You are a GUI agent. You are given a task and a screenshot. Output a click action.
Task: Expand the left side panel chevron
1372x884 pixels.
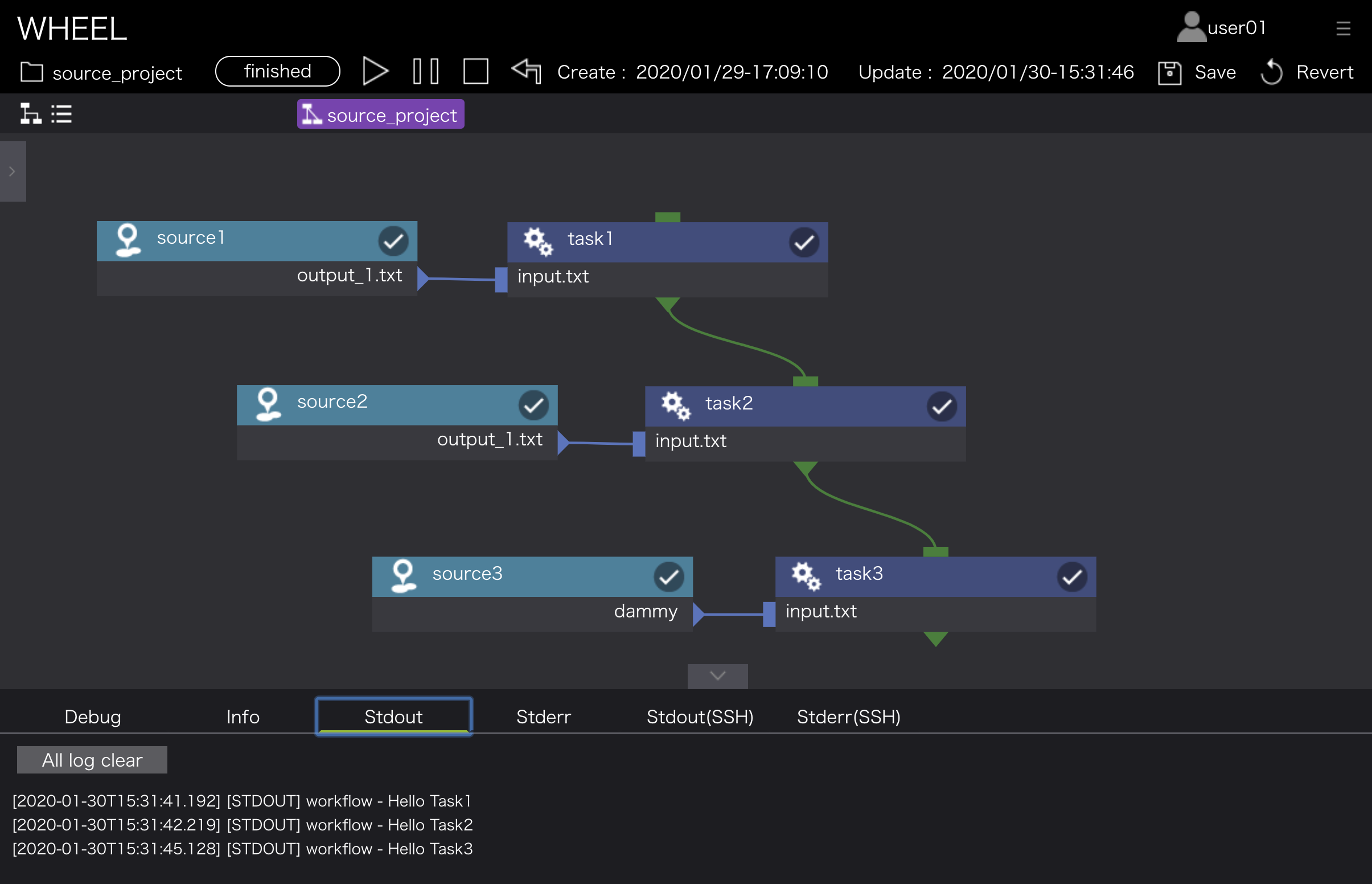[x=12, y=171]
